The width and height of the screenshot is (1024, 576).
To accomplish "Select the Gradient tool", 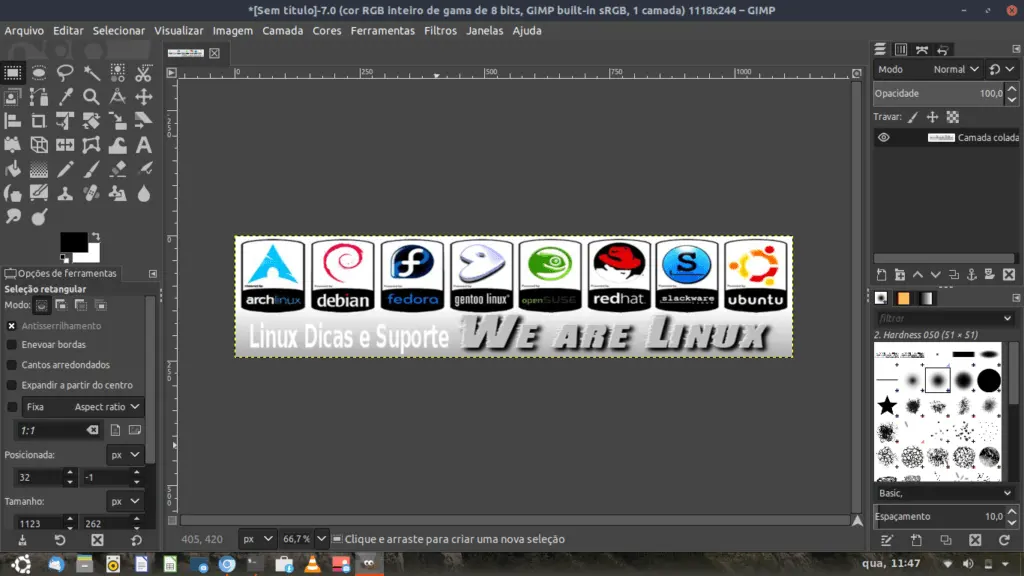I will (x=39, y=169).
